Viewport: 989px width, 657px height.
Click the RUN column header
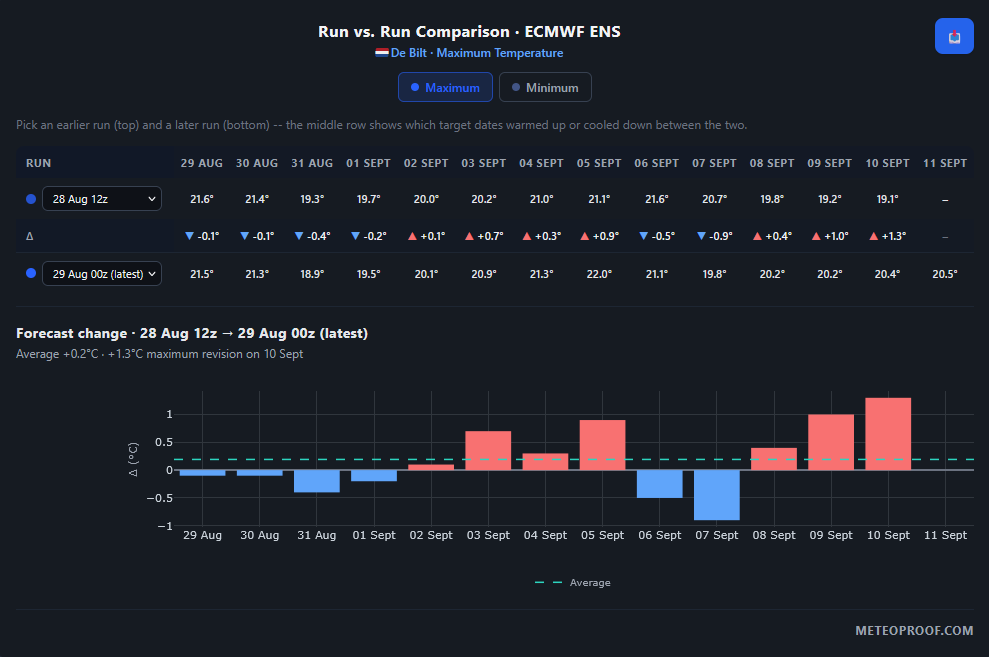(38, 163)
